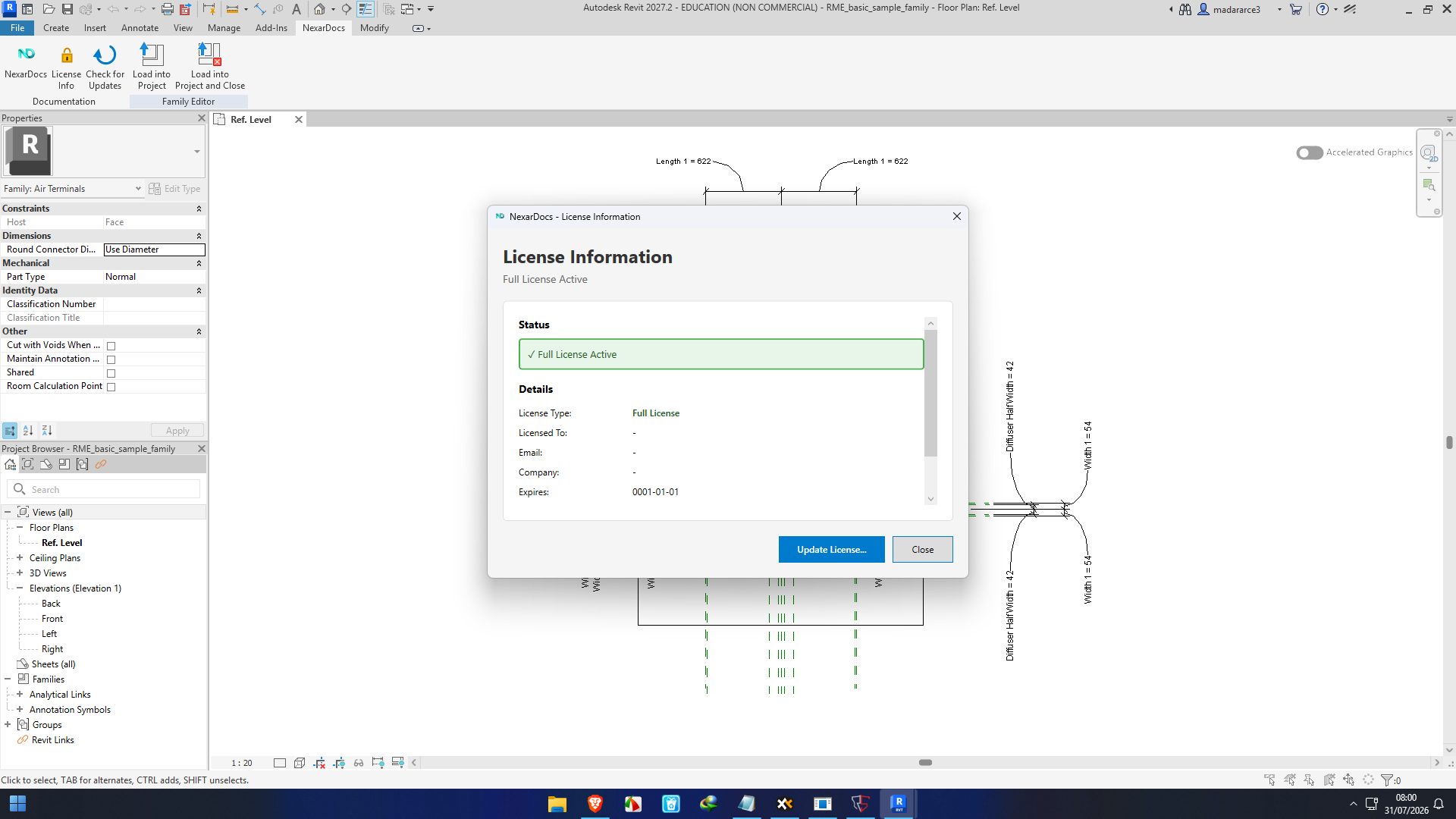This screenshot has width=1456, height=819.
Task: Expand the Ceiling Plans tree node
Action: coord(20,557)
